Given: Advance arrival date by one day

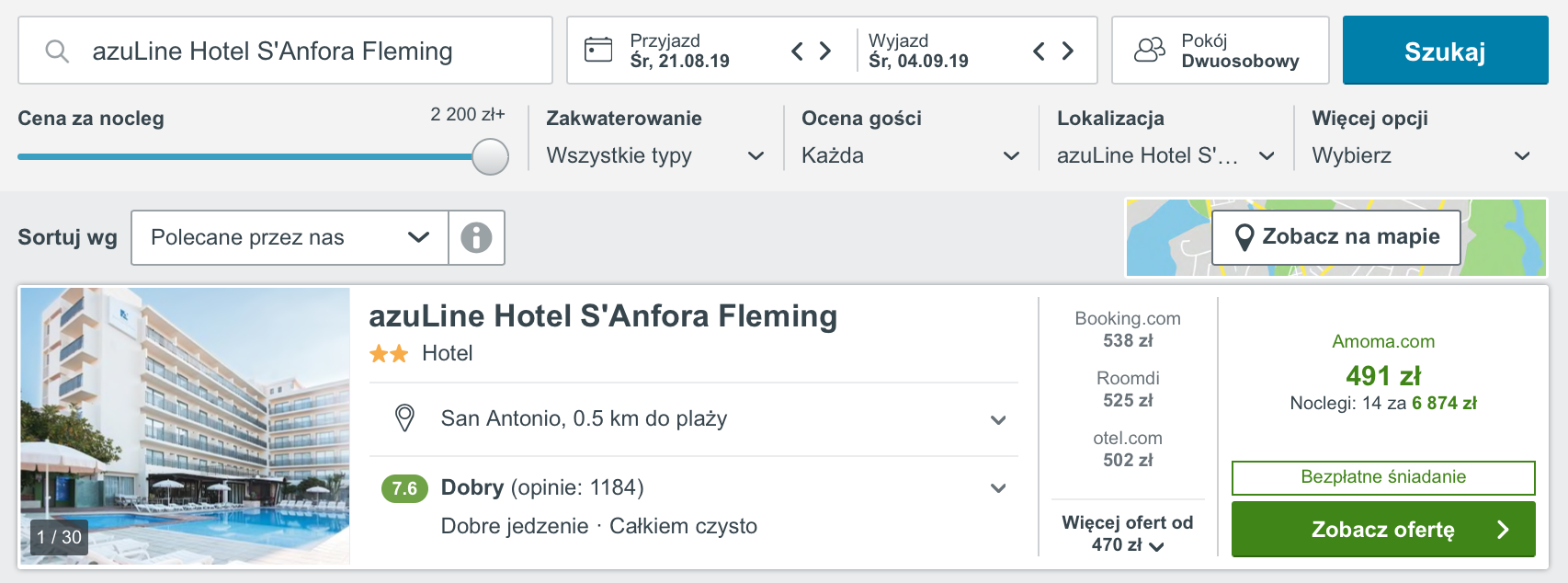Looking at the screenshot, I should point(825,51).
